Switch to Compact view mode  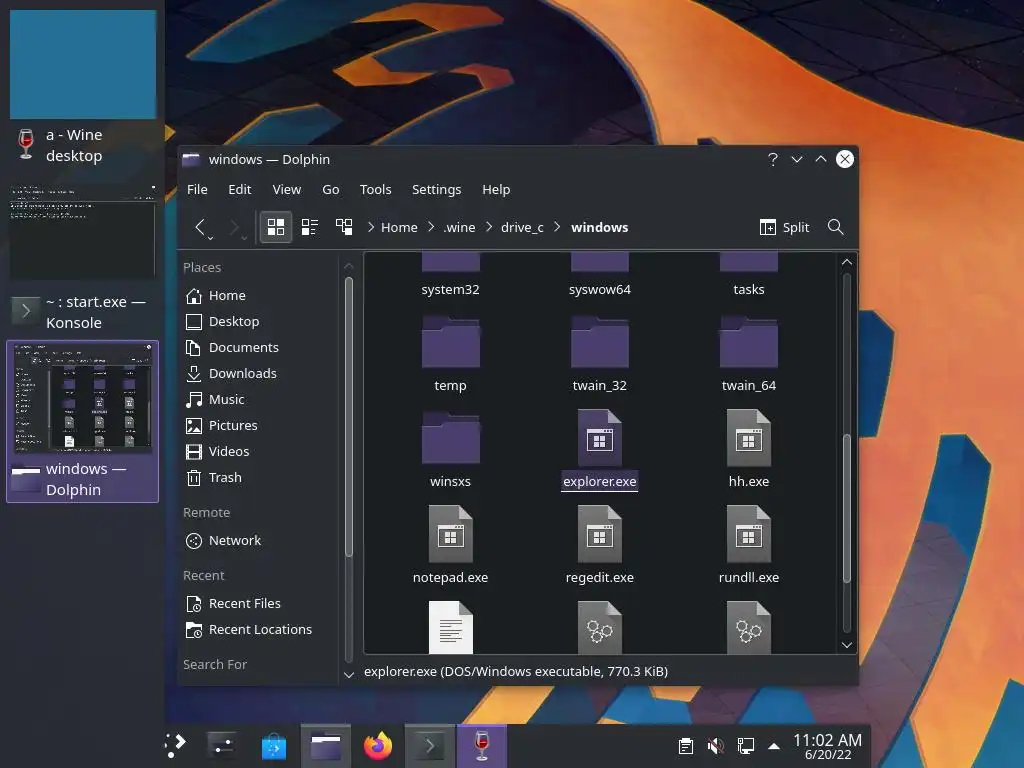coord(310,227)
